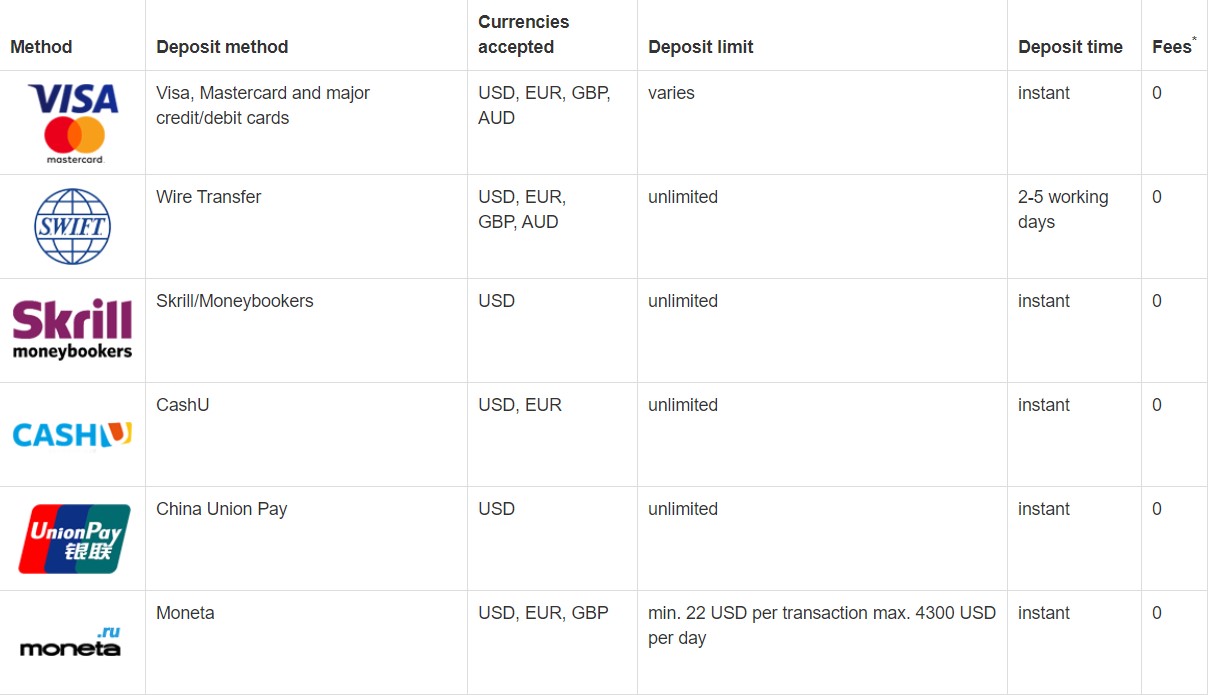This screenshot has height=695, width=1208.
Task: Click the moneta.ru logo
Action: [x=70, y=642]
